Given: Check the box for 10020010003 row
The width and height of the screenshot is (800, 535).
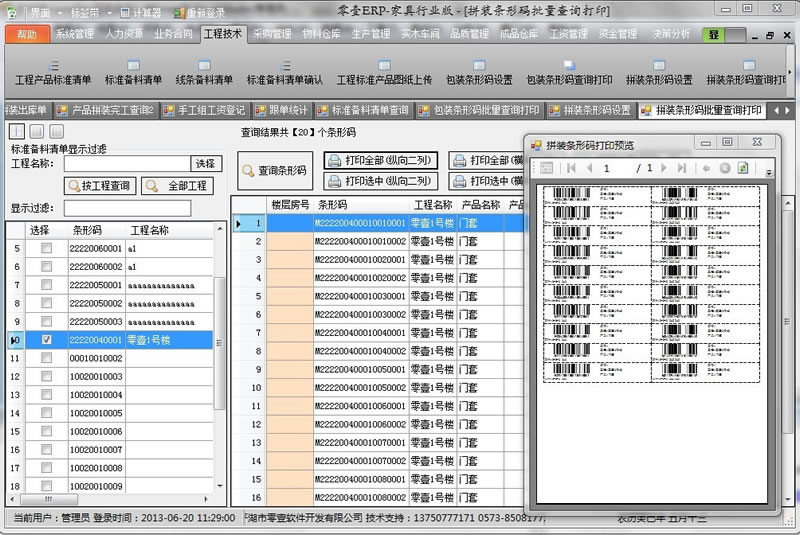Looking at the screenshot, I should click(46, 376).
